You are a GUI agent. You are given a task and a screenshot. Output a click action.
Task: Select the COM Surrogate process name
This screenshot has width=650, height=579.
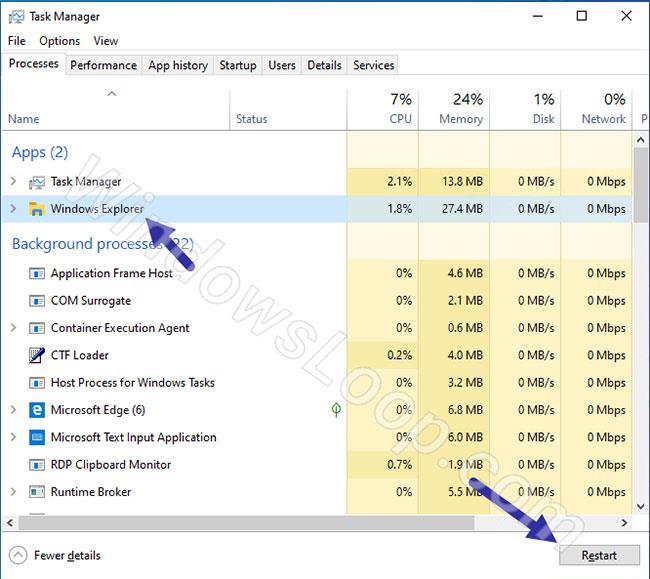[x=91, y=301]
